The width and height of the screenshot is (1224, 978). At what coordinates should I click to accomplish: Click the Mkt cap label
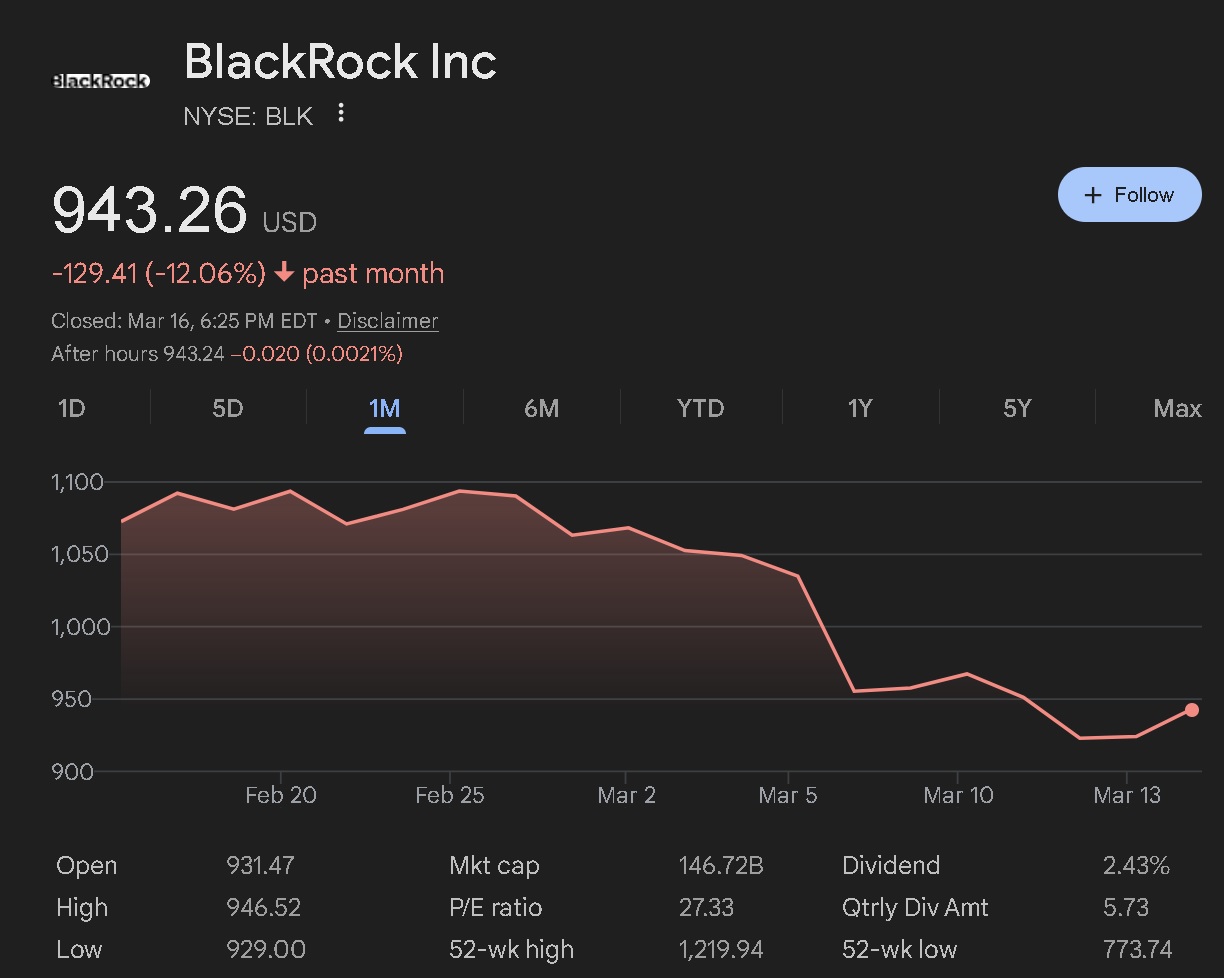pyautogui.click(x=494, y=866)
